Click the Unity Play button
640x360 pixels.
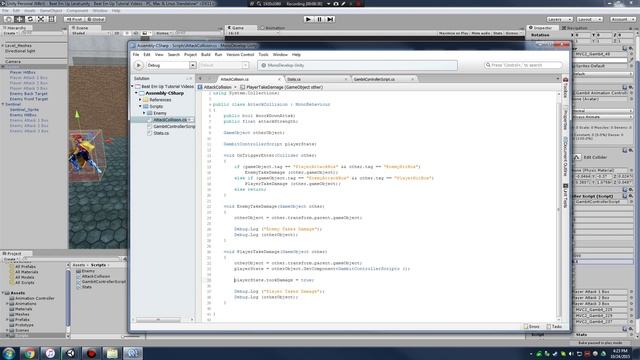pyautogui.click(x=309, y=19)
